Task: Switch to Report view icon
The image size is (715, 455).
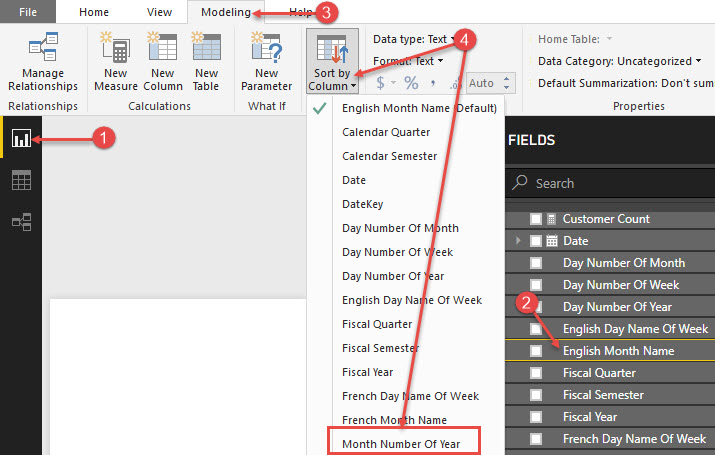Action: [x=21, y=138]
